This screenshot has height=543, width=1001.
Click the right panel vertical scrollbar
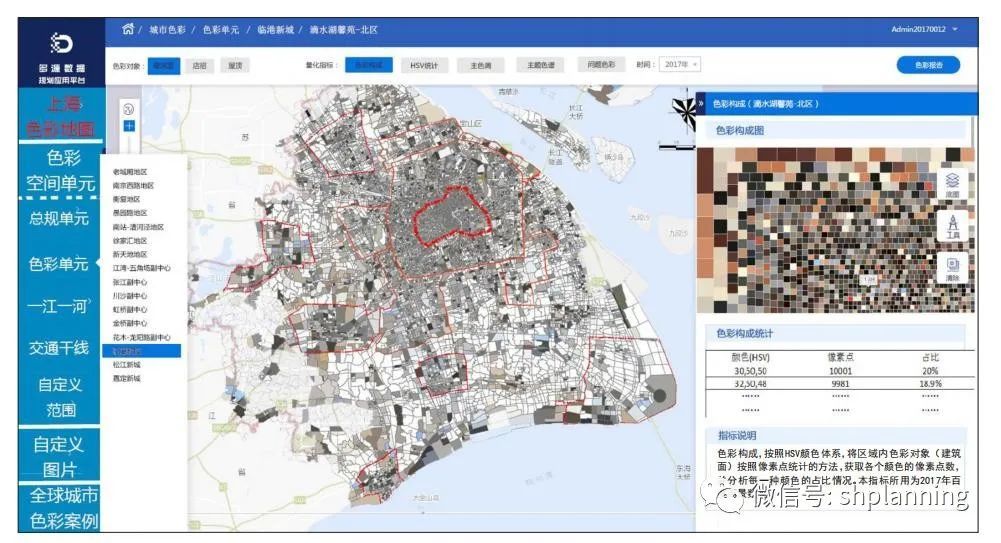(972, 133)
